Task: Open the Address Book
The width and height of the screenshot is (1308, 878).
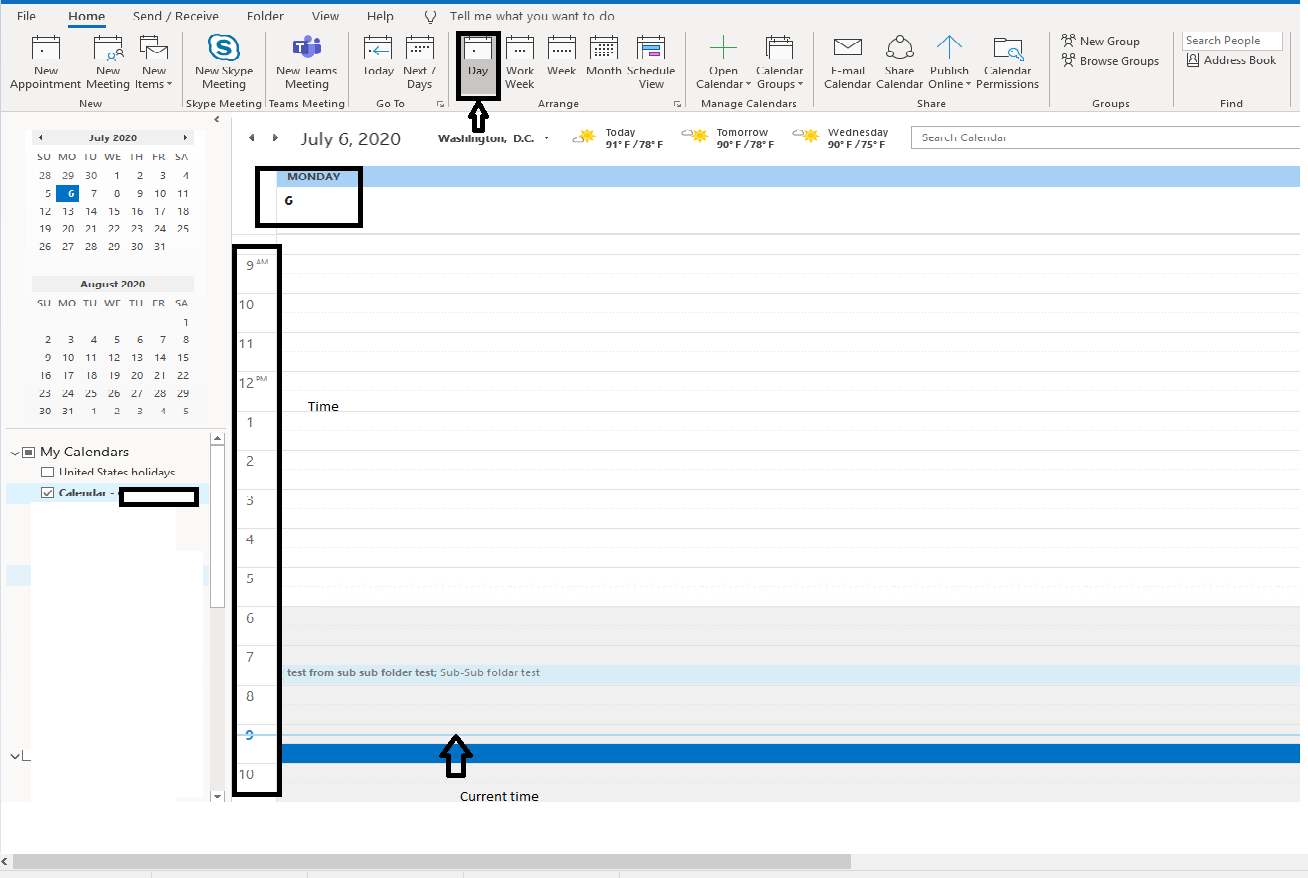Action: pos(1231,60)
